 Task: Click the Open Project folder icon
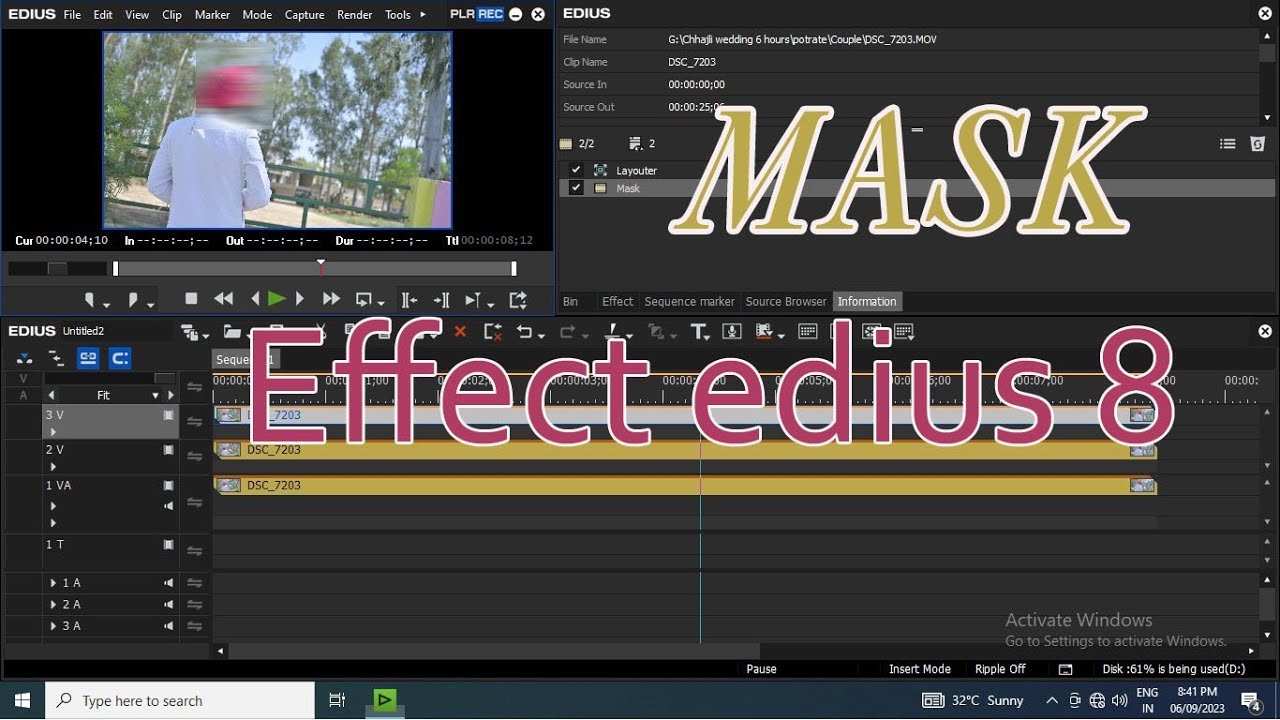click(231, 331)
